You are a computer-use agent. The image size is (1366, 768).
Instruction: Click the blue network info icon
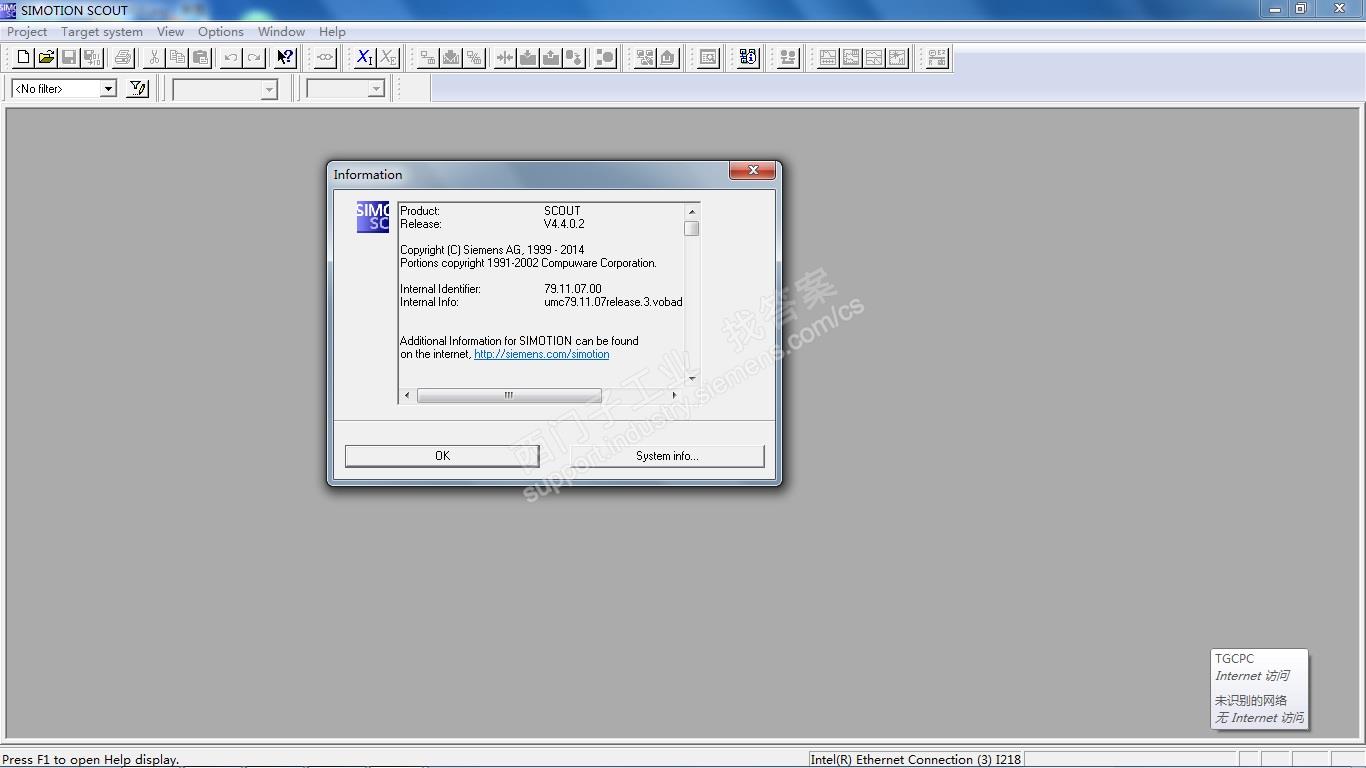pyautogui.click(x=748, y=58)
